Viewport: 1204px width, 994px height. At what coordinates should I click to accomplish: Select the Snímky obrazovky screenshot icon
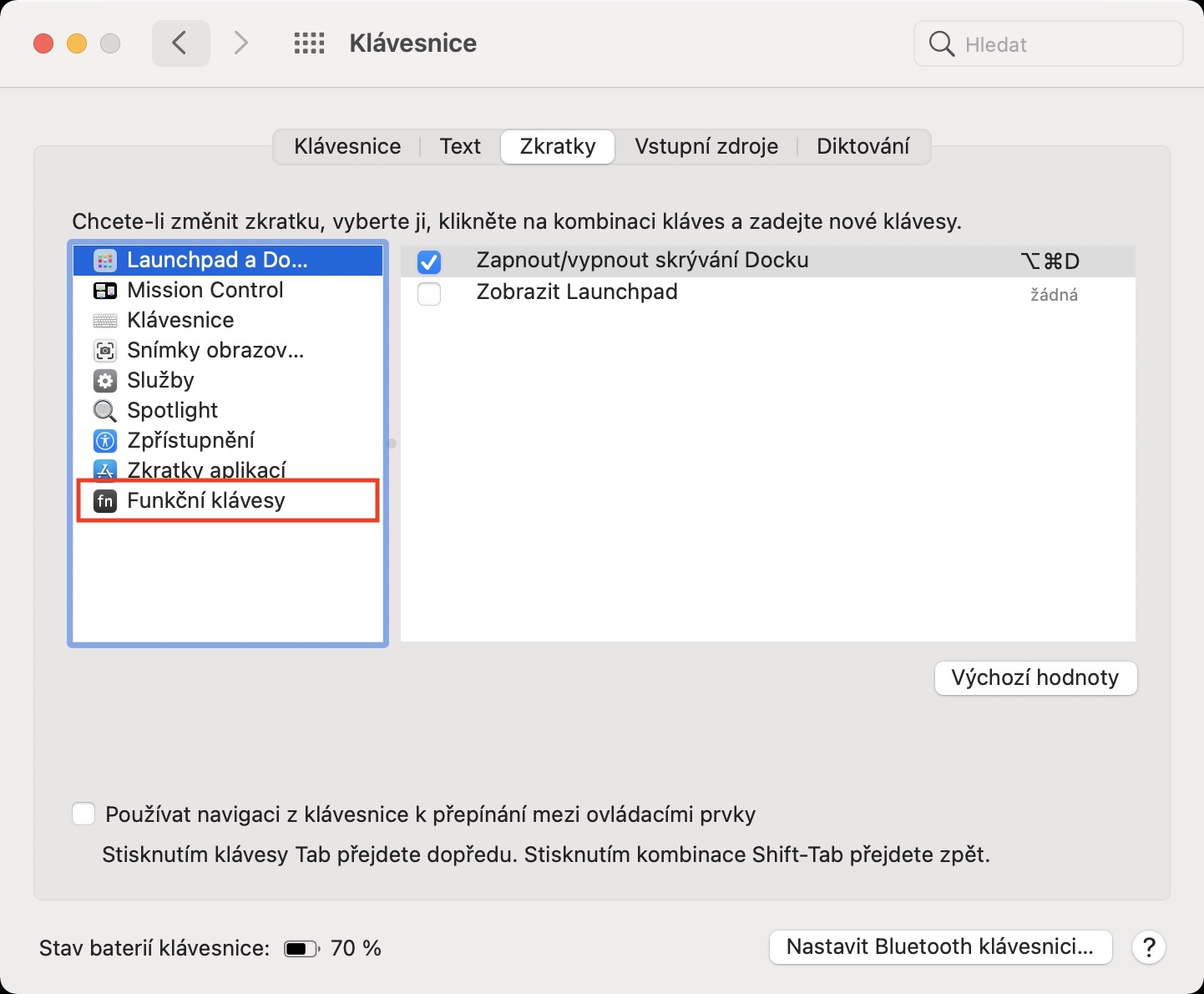point(104,351)
